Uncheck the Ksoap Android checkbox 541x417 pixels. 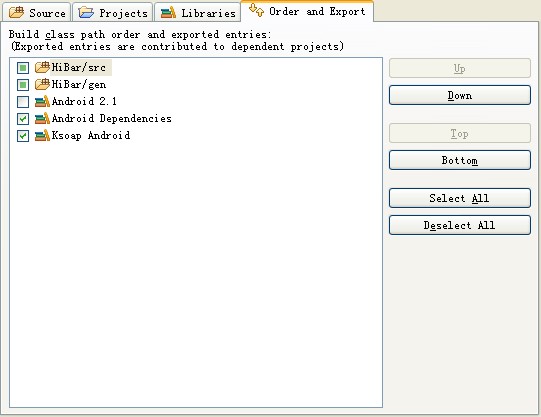(23, 136)
